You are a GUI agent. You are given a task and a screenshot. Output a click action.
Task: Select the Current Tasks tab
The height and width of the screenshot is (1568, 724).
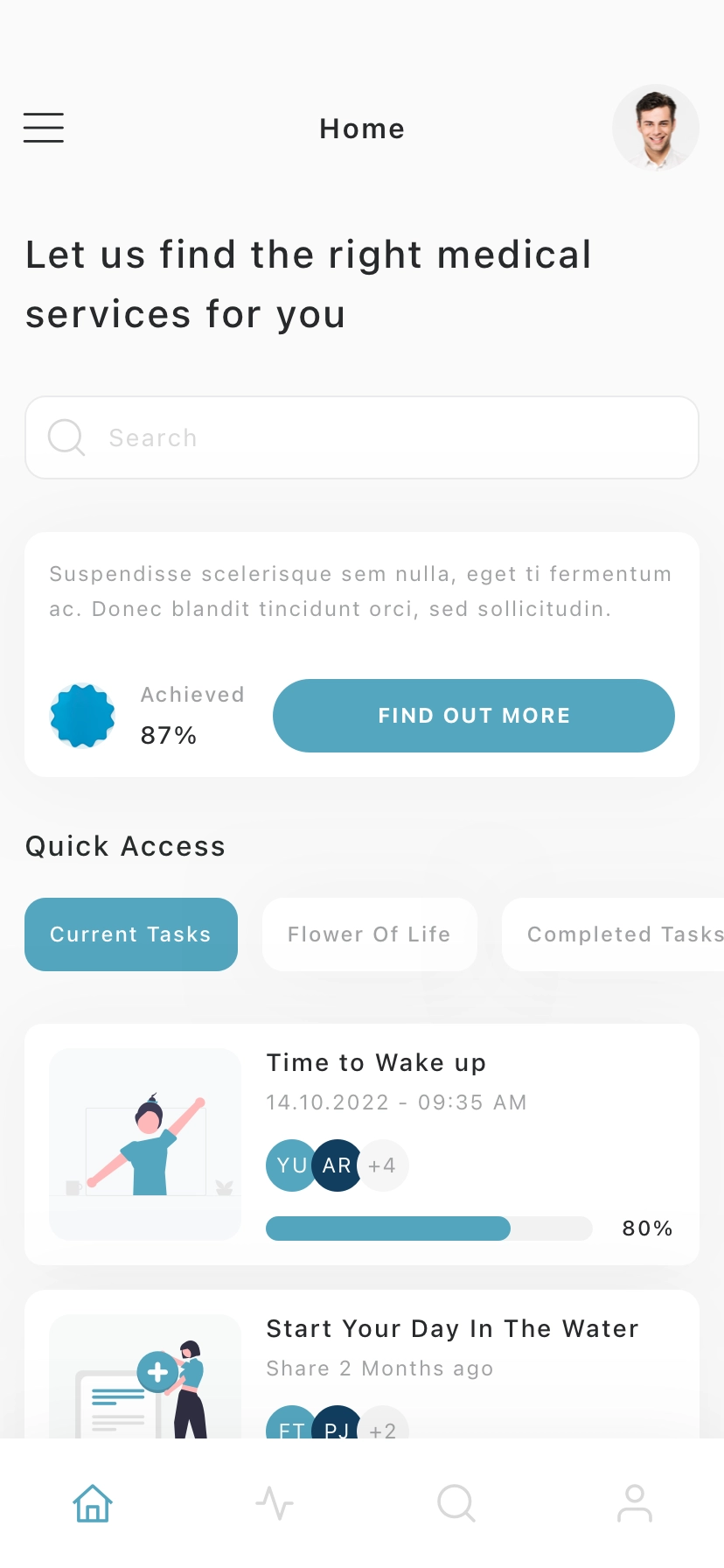pyautogui.click(x=131, y=934)
